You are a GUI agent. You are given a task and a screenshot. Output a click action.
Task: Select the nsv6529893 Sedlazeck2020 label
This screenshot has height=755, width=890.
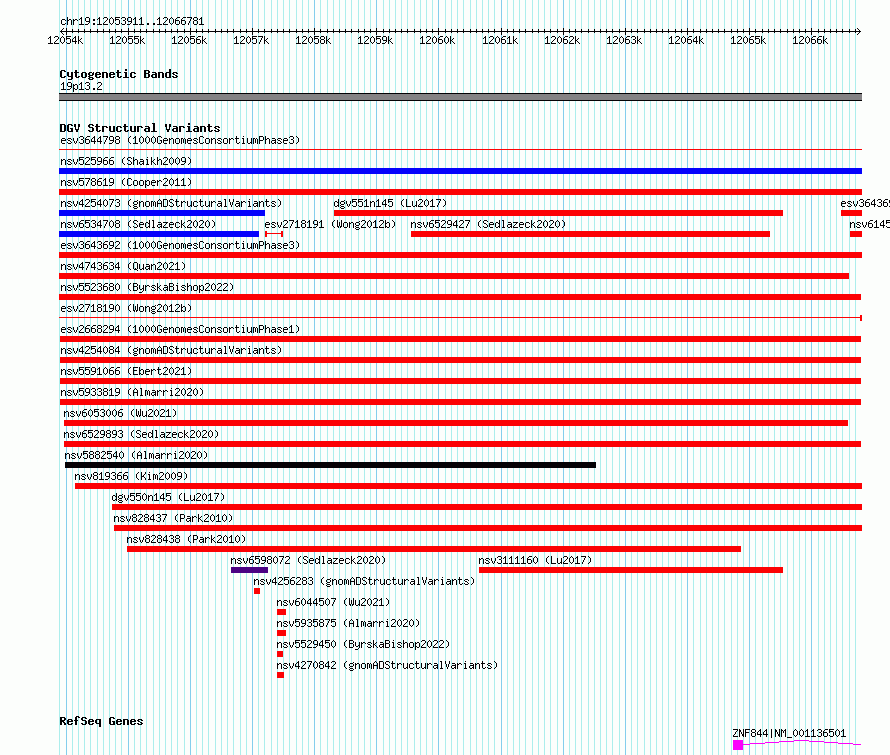tap(141, 434)
